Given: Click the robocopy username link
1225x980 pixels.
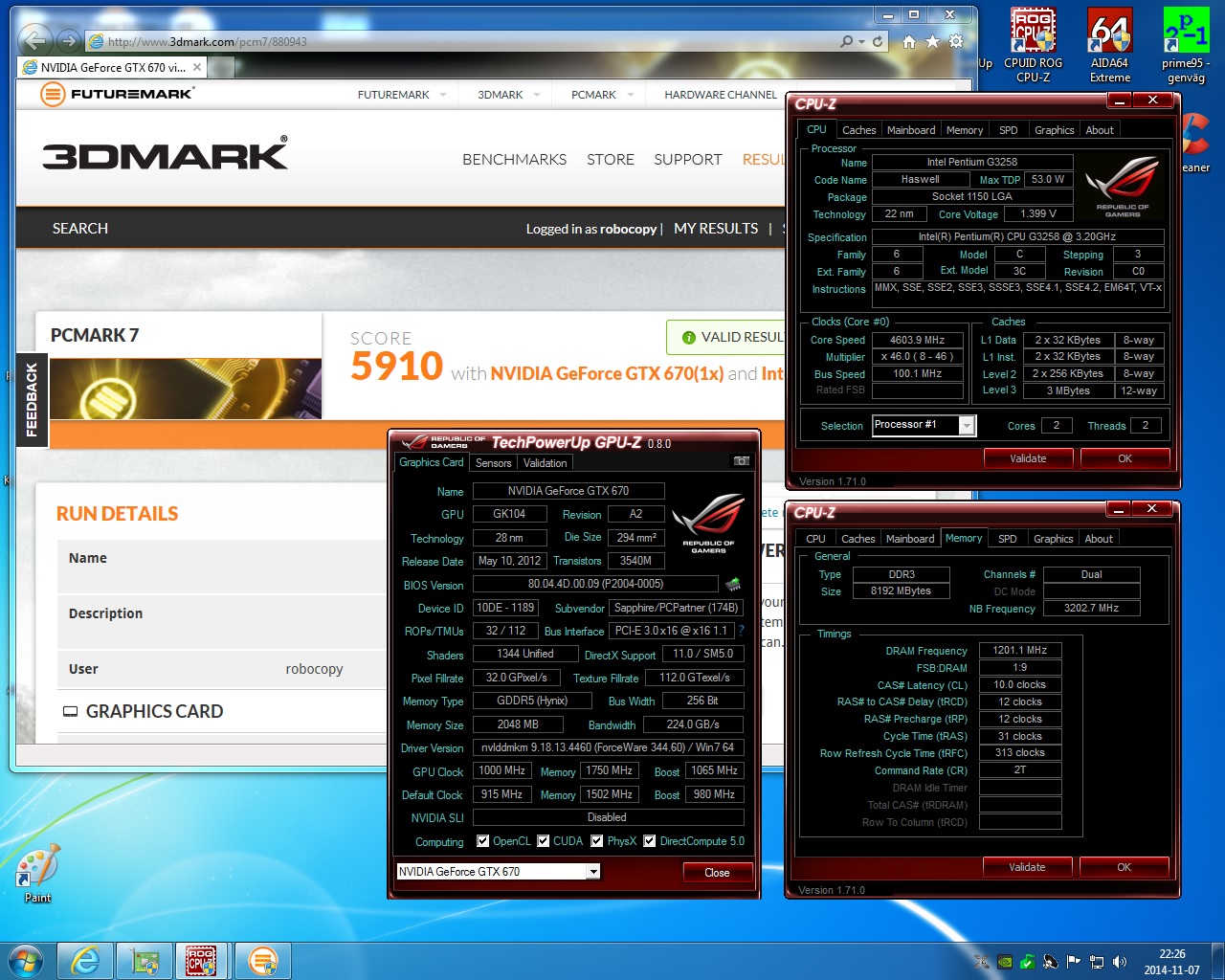Looking at the screenshot, I should tap(629, 229).
